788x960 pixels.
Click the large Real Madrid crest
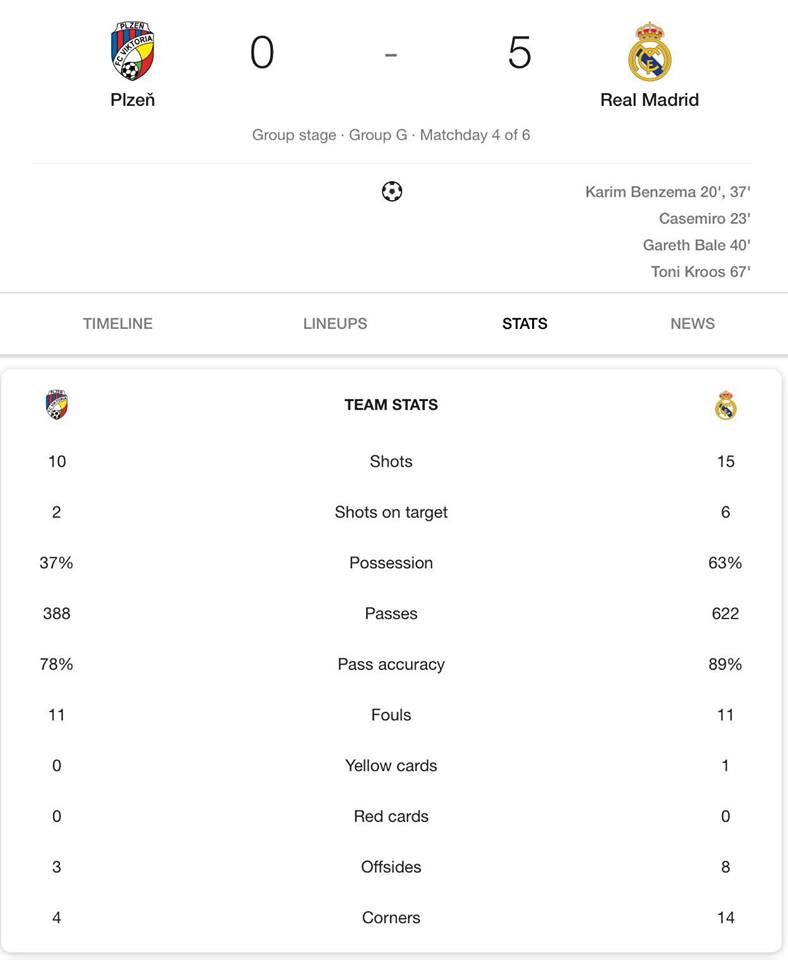(650, 51)
